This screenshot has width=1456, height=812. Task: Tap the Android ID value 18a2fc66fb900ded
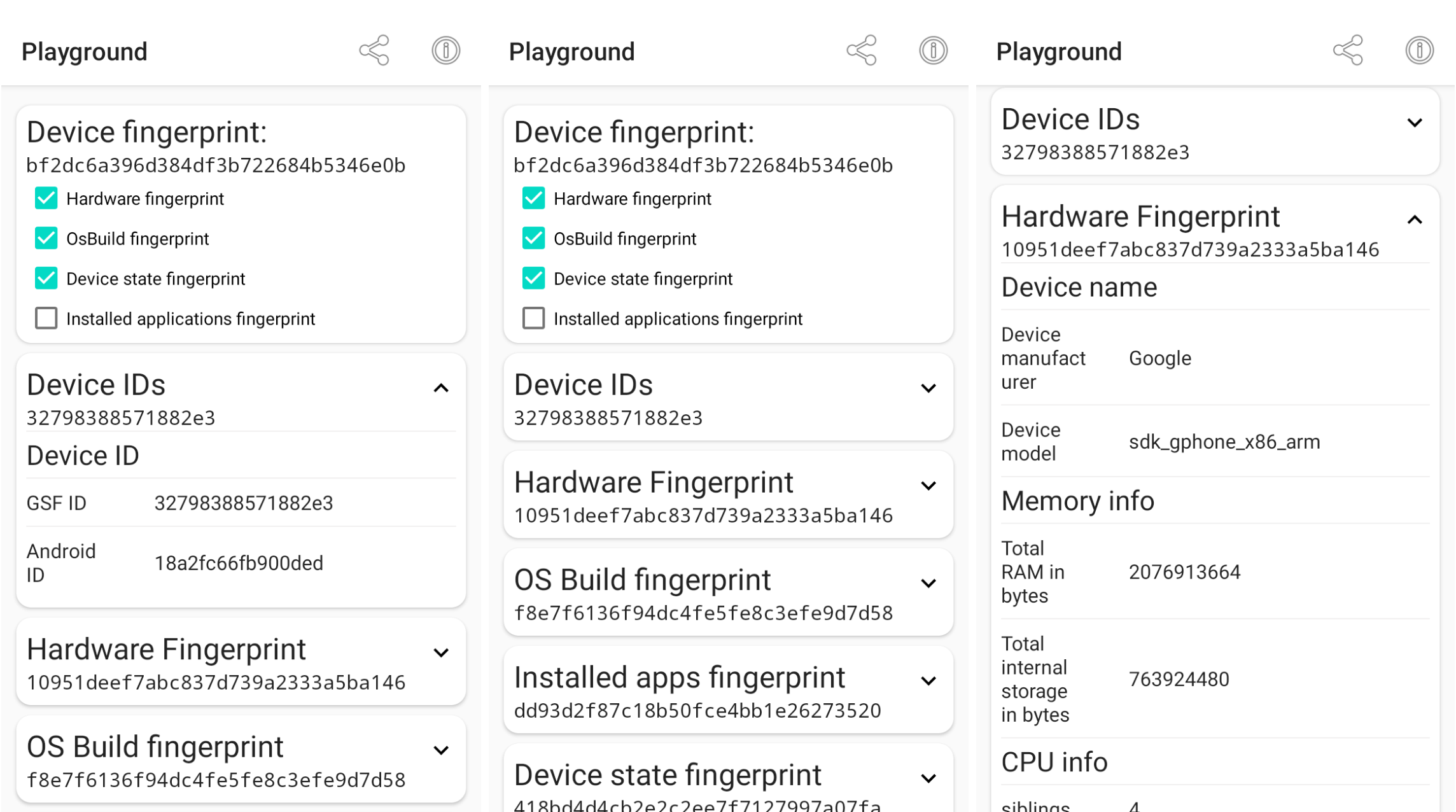pos(239,563)
